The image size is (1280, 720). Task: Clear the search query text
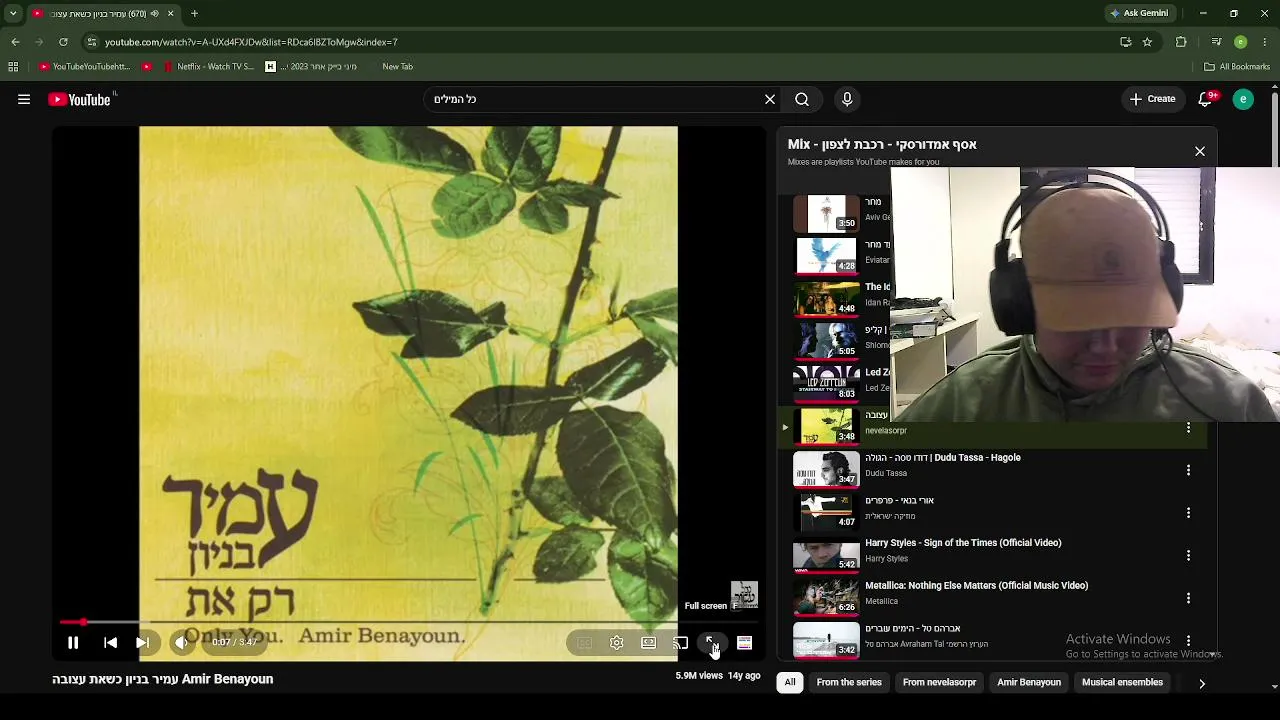click(x=770, y=99)
